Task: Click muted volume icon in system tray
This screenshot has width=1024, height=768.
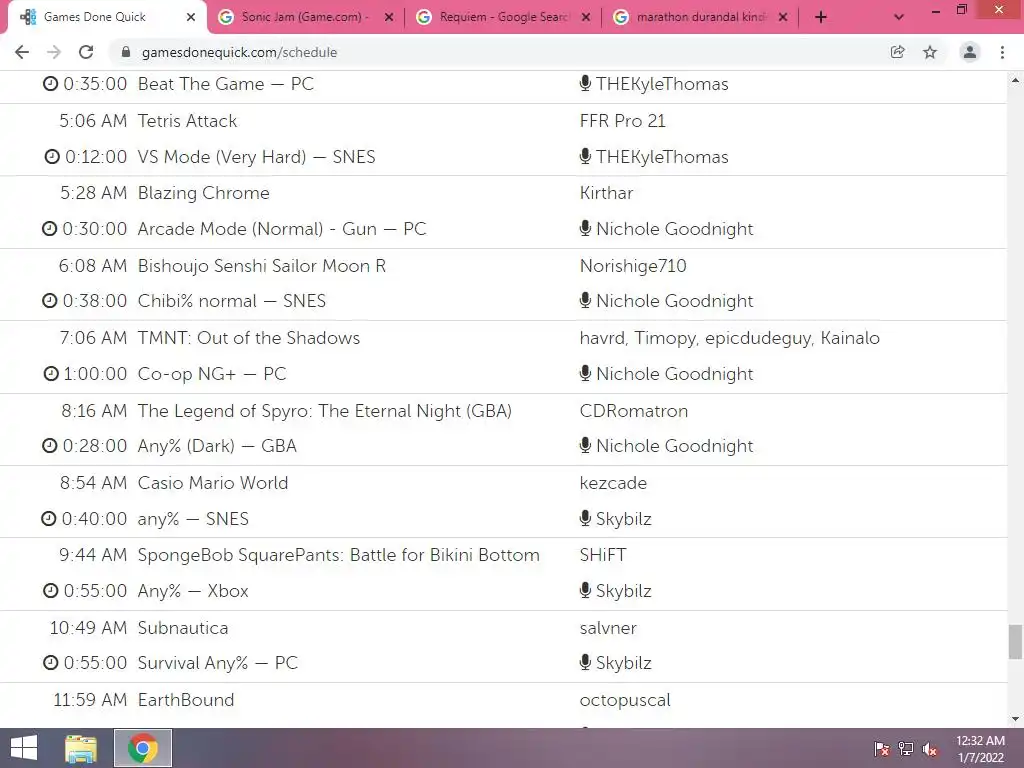Action: (x=930, y=749)
